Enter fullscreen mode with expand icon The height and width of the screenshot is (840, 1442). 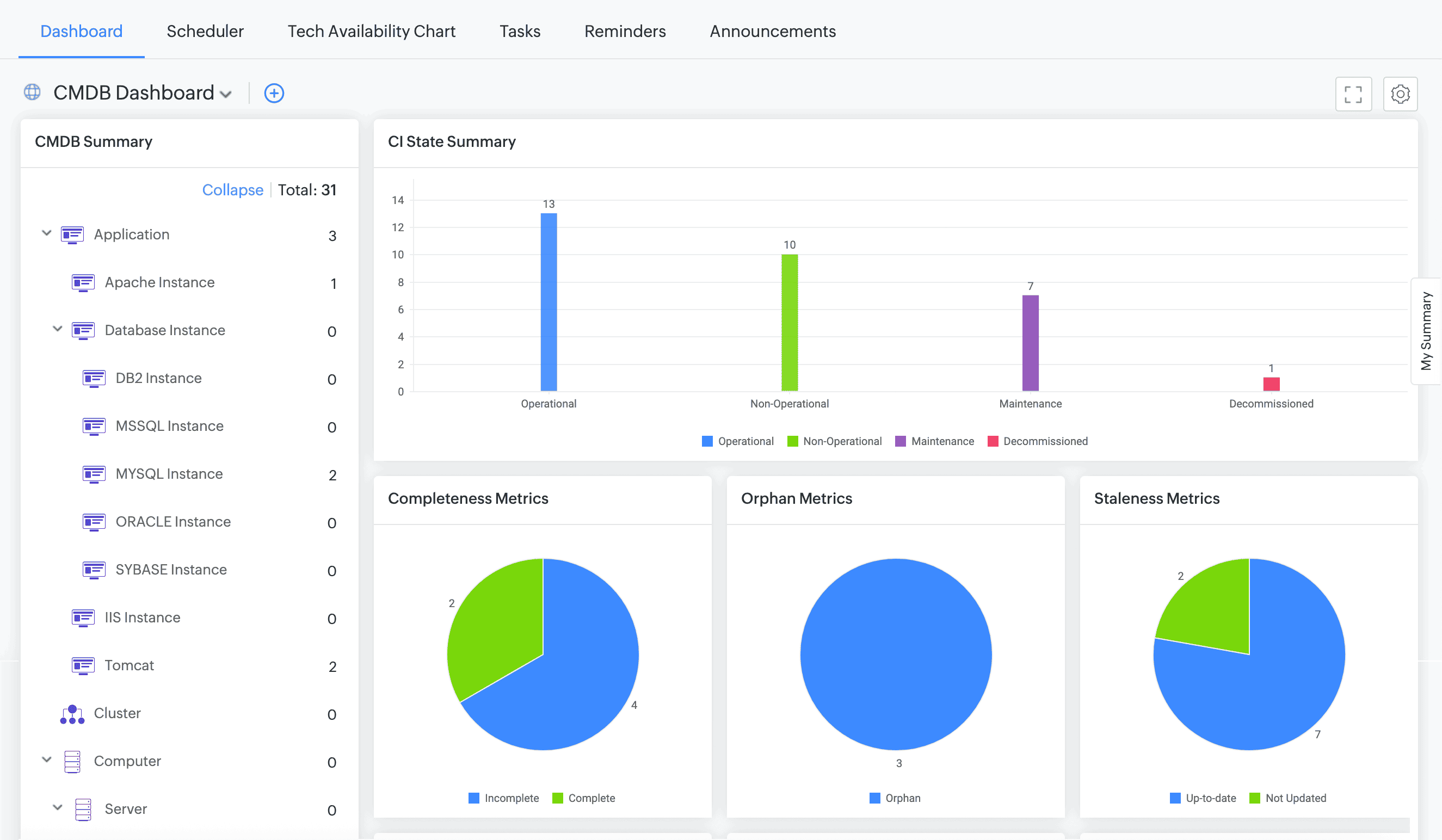1353,94
